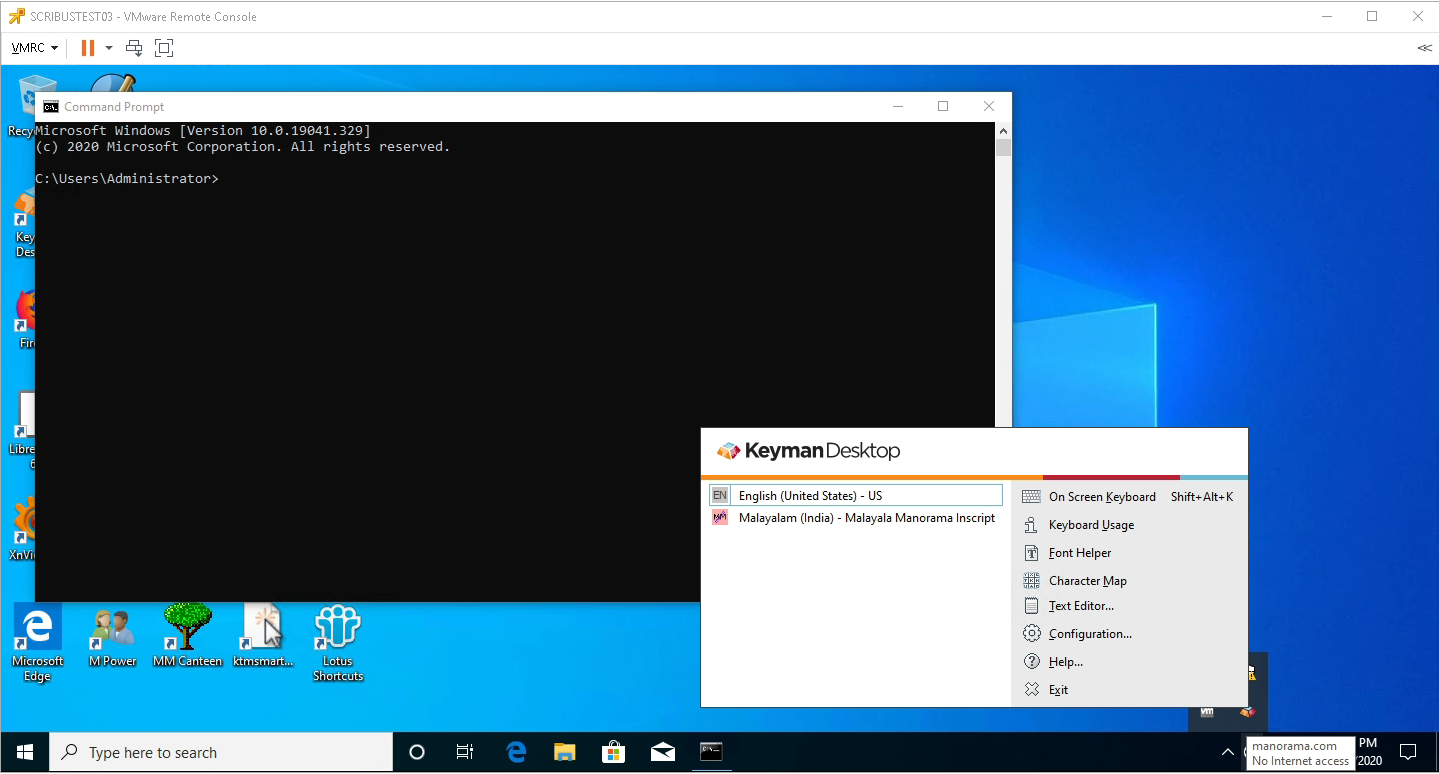1439x774 pixels.
Task: Click the '(c) 2020 Microsoft Corporation' line
Action: (243, 147)
